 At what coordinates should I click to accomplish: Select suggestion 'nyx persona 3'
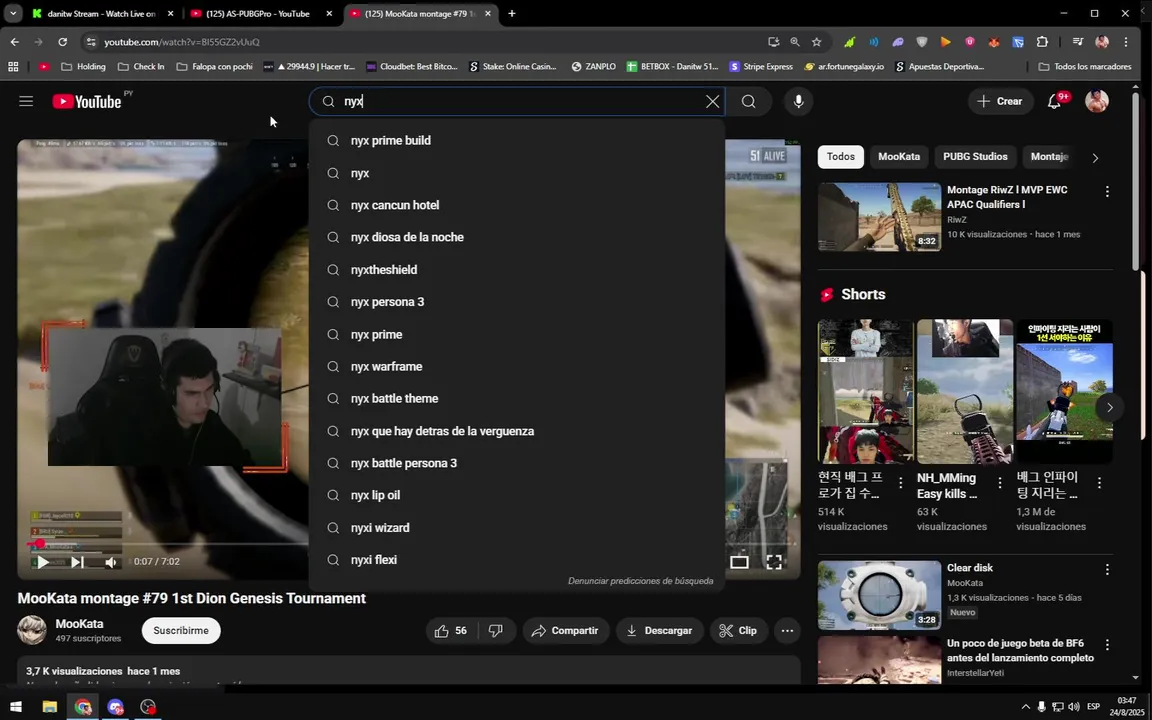tap(516, 302)
